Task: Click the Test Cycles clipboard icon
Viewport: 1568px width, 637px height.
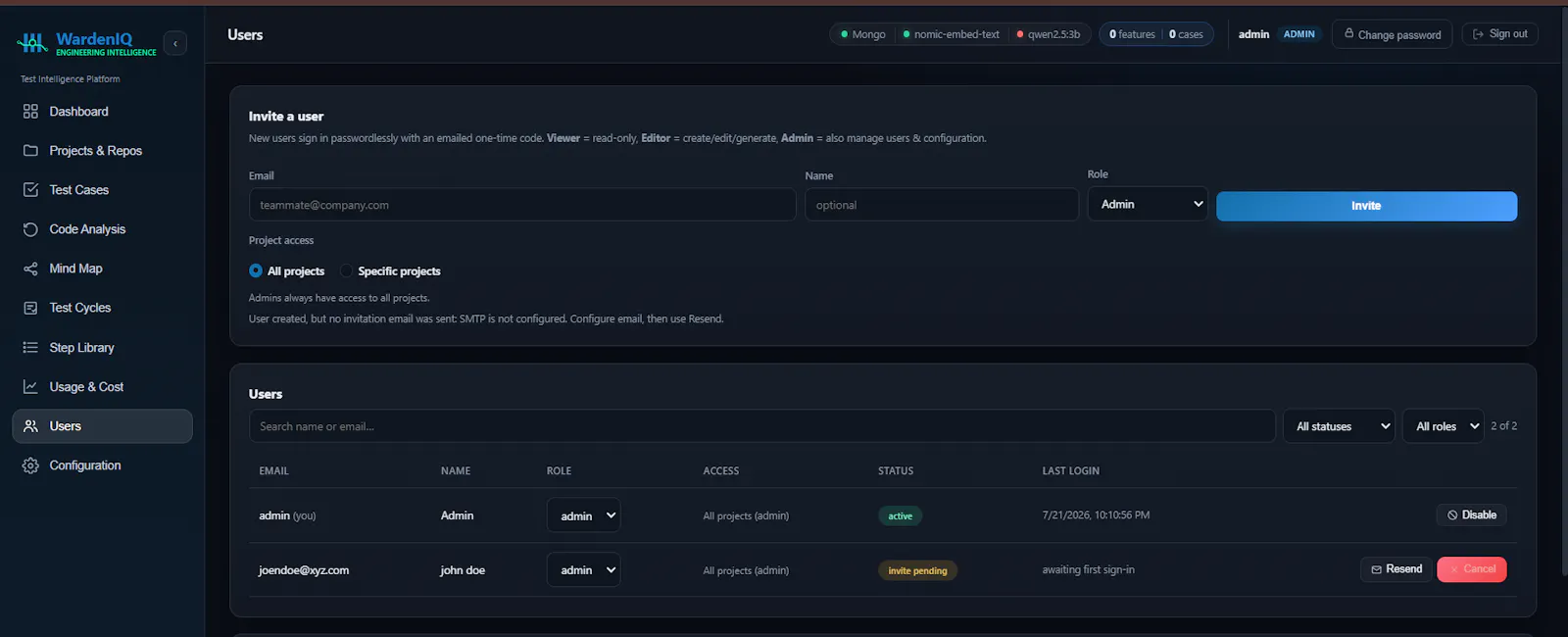Action: click(30, 308)
